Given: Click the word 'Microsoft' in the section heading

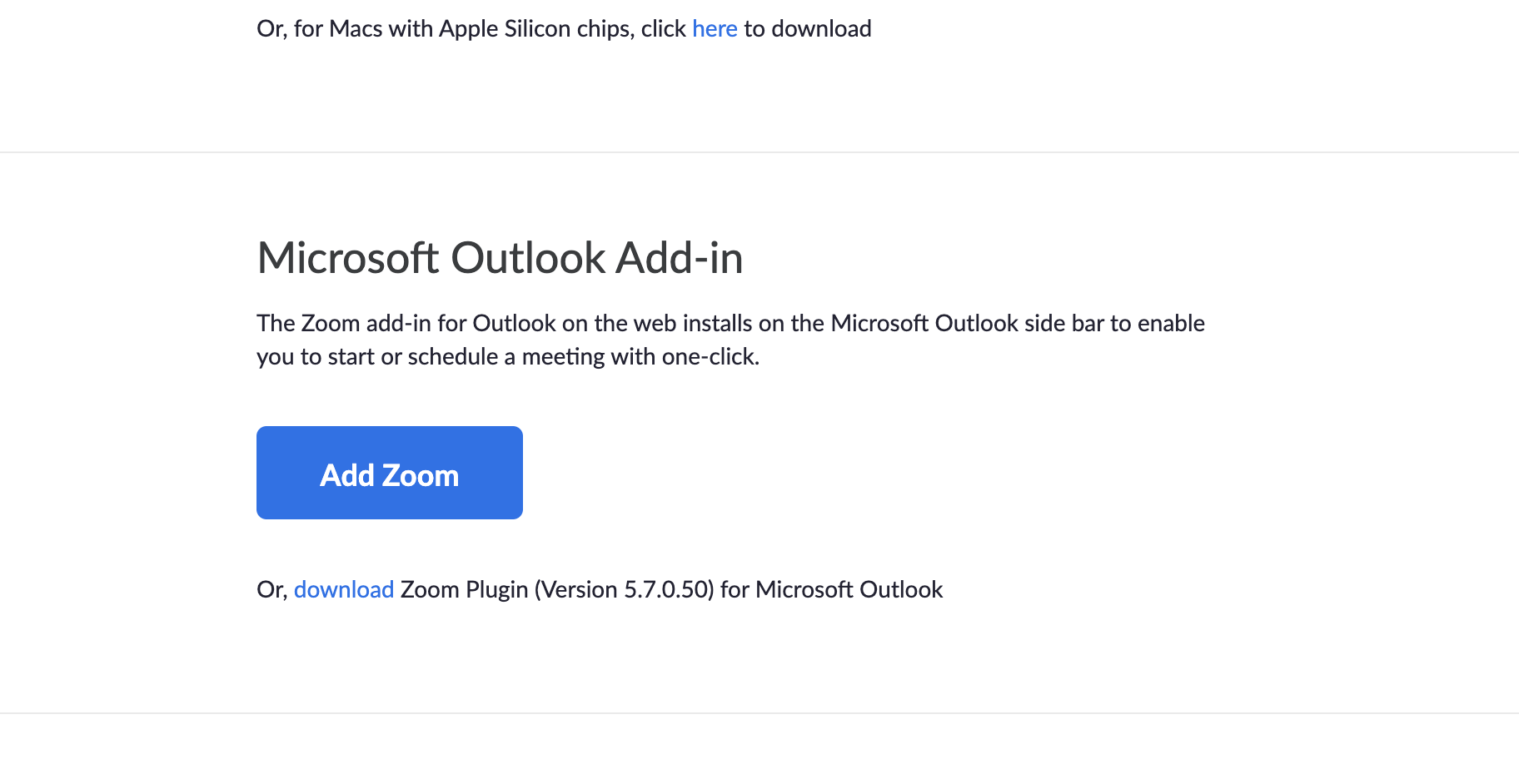Looking at the screenshot, I should 348,258.
